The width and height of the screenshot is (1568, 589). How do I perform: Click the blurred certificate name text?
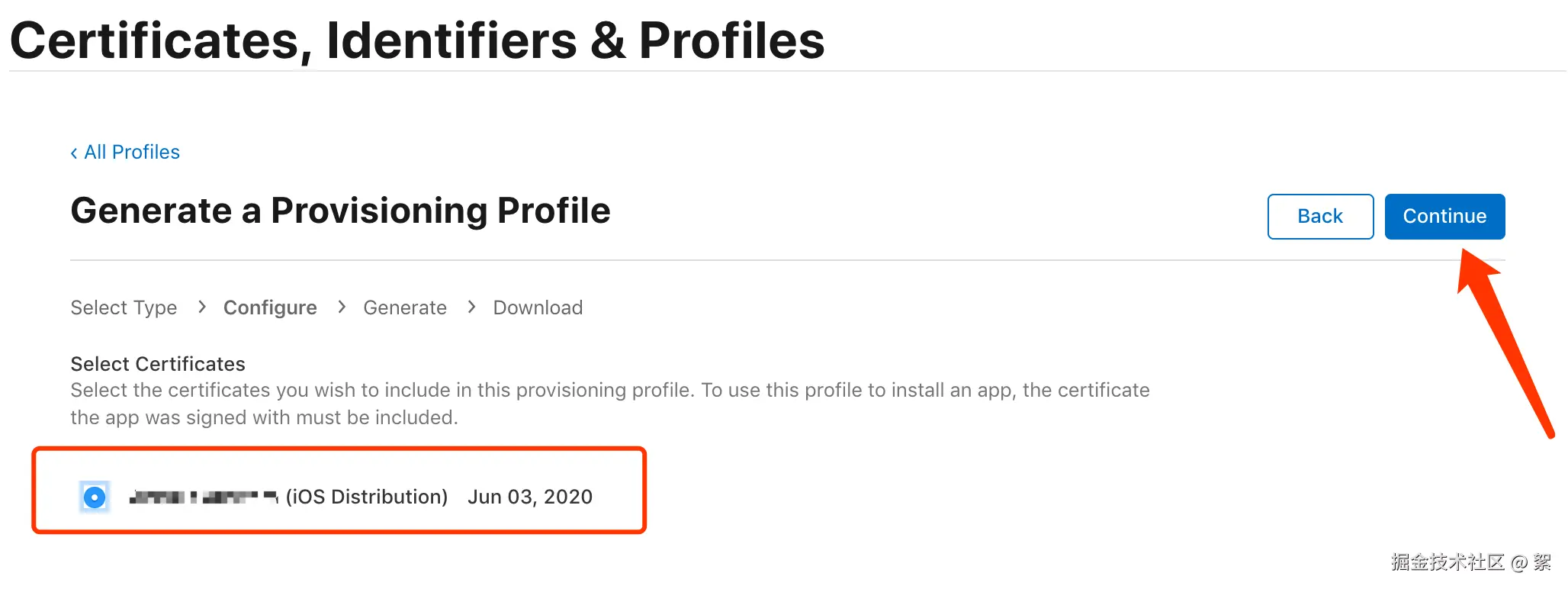(x=203, y=497)
